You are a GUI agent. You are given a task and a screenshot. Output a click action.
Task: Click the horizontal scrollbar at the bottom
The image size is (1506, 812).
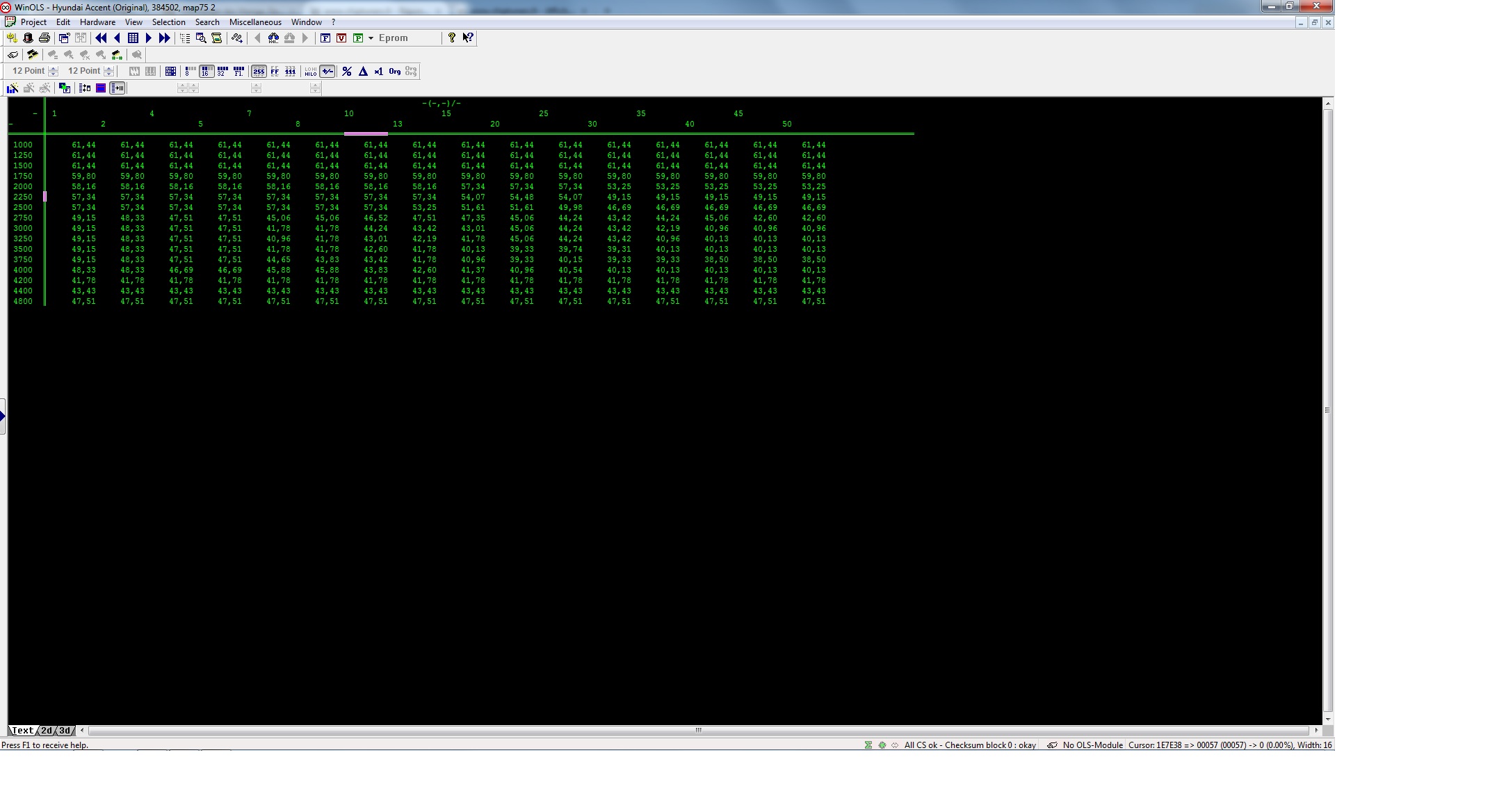click(698, 731)
